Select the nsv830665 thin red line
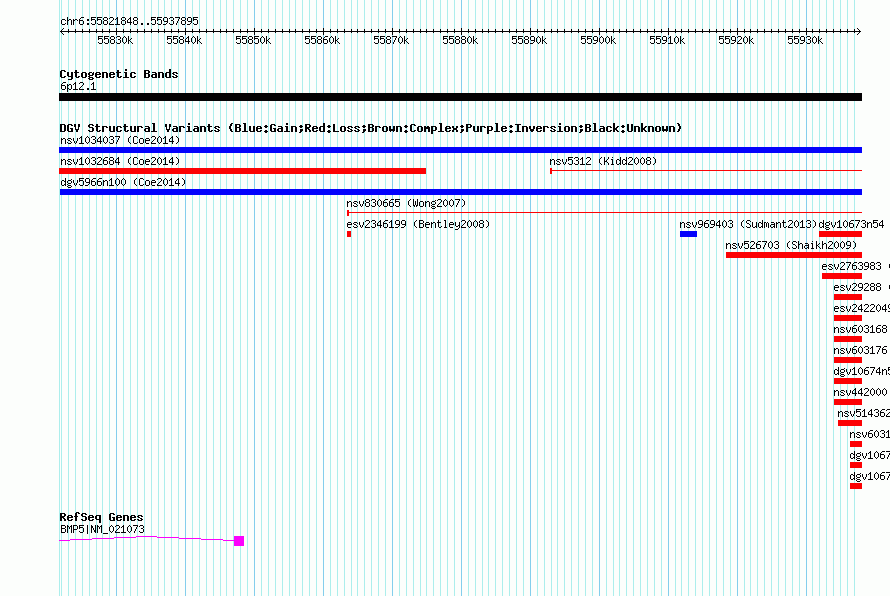Screen dimensions: 890x596 click(x=604, y=212)
